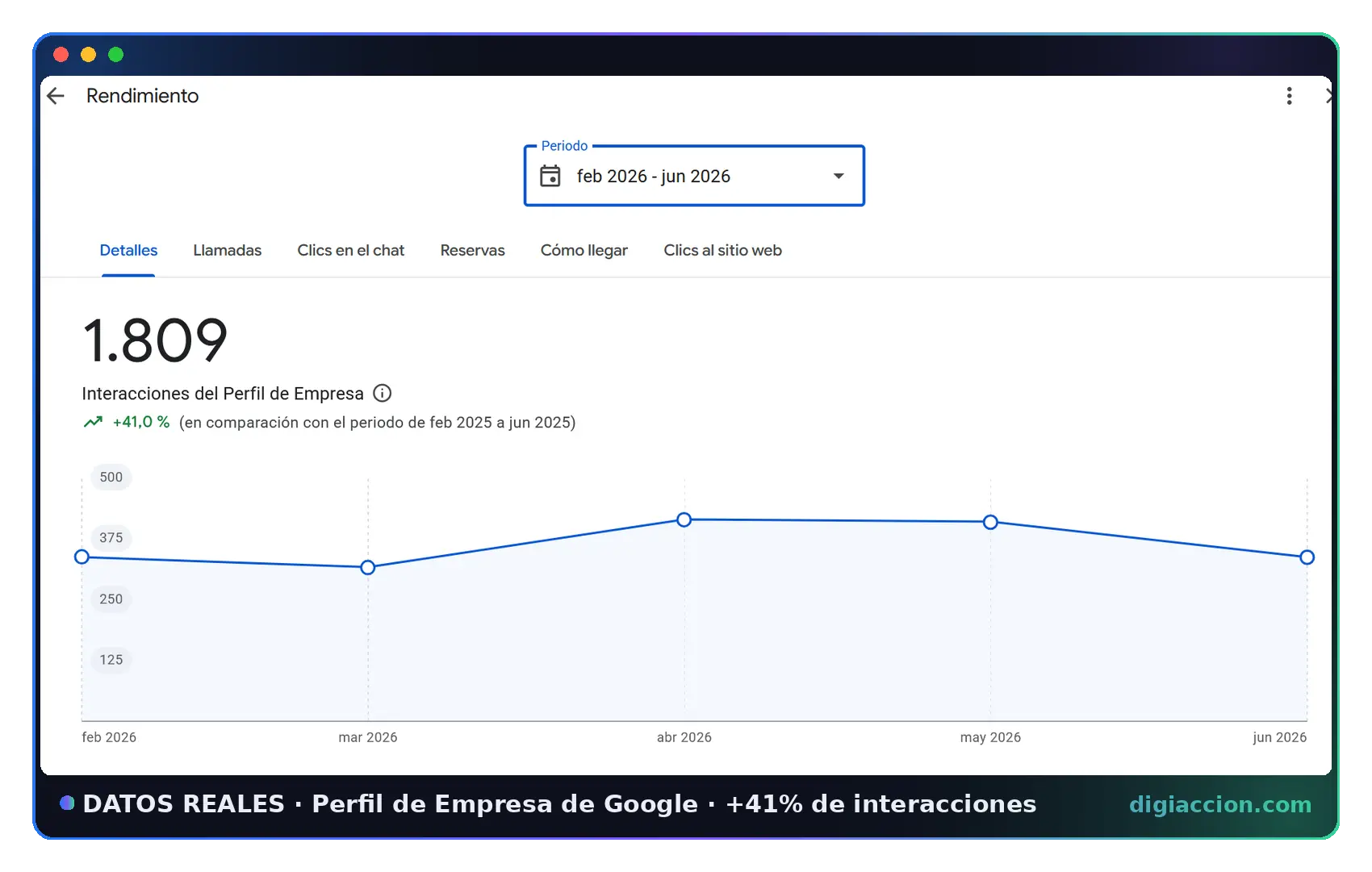
Task: Click the 500 y-axis label
Action: [x=111, y=477]
